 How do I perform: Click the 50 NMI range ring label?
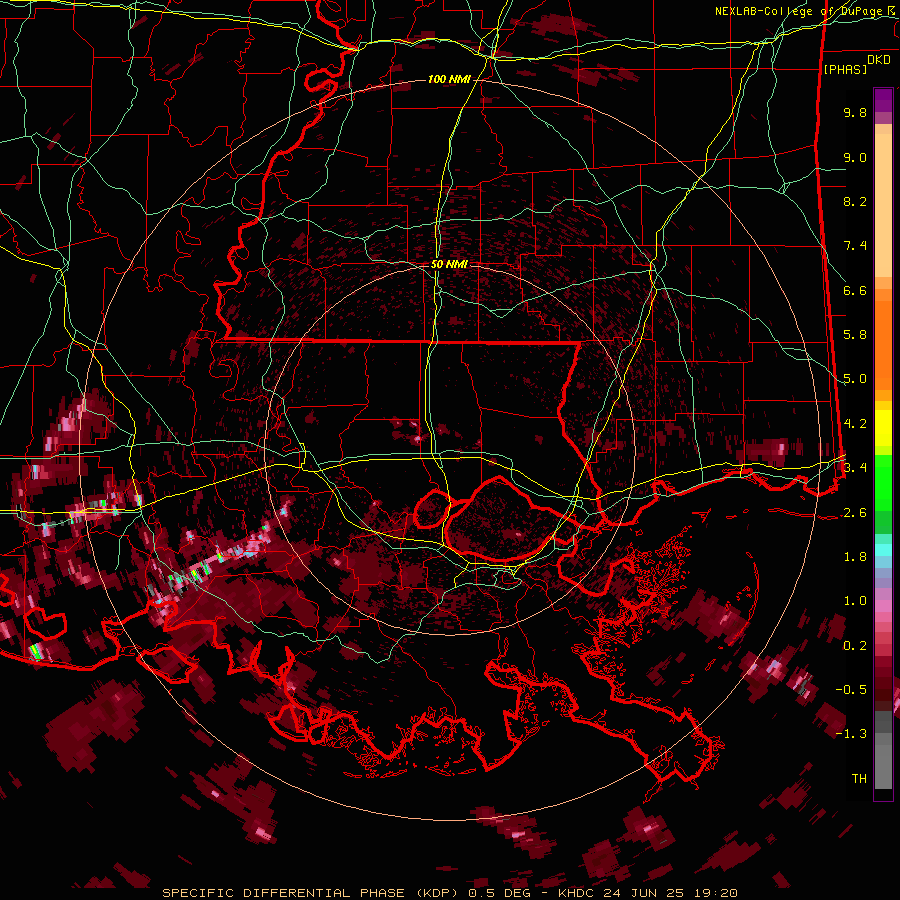pyautogui.click(x=449, y=265)
